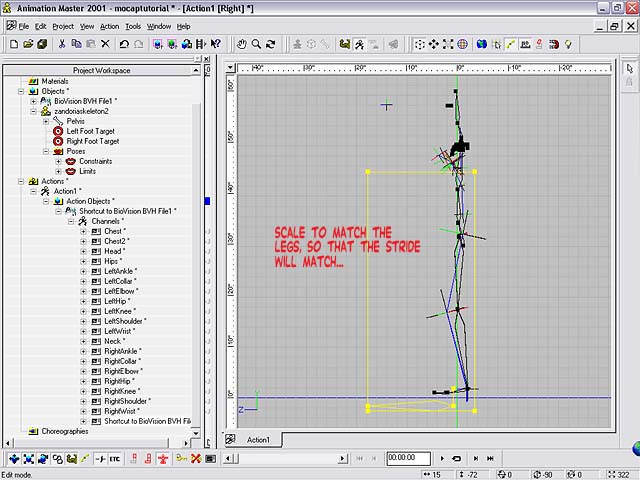Expand the Pelvis bone node
The width and height of the screenshot is (640, 480).
coord(45,121)
